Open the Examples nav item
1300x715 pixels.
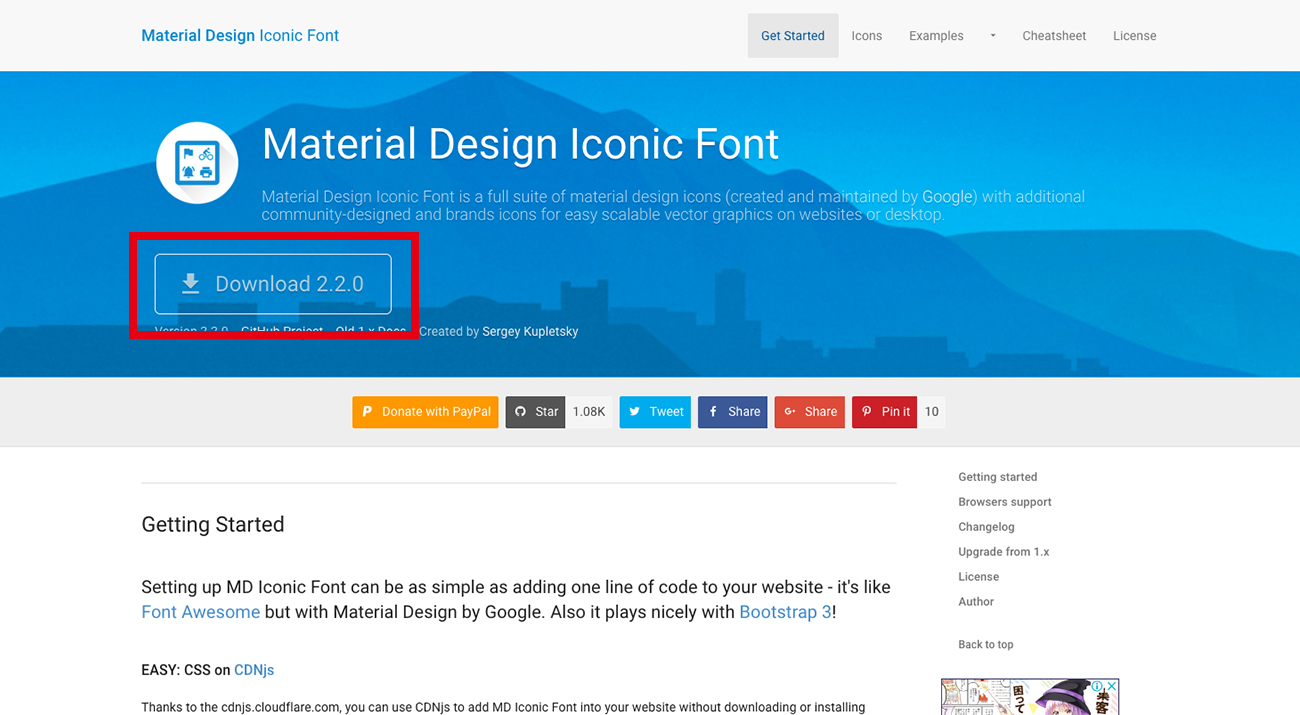click(x=936, y=36)
